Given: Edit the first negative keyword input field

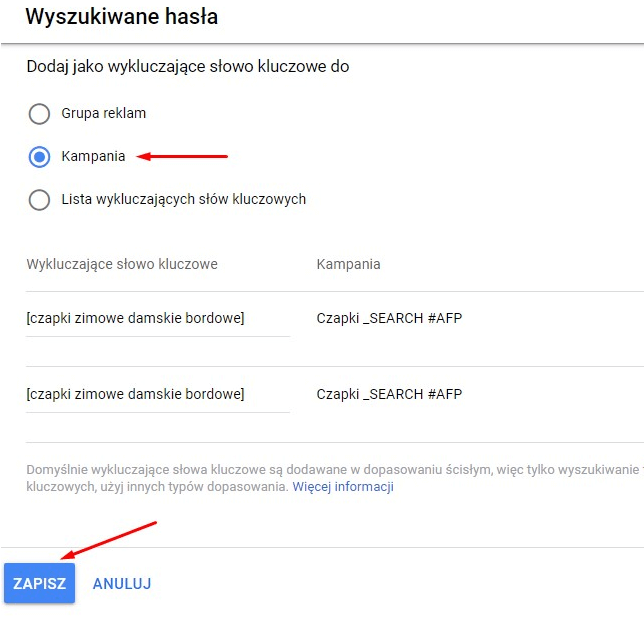Looking at the screenshot, I should (157, 319).
